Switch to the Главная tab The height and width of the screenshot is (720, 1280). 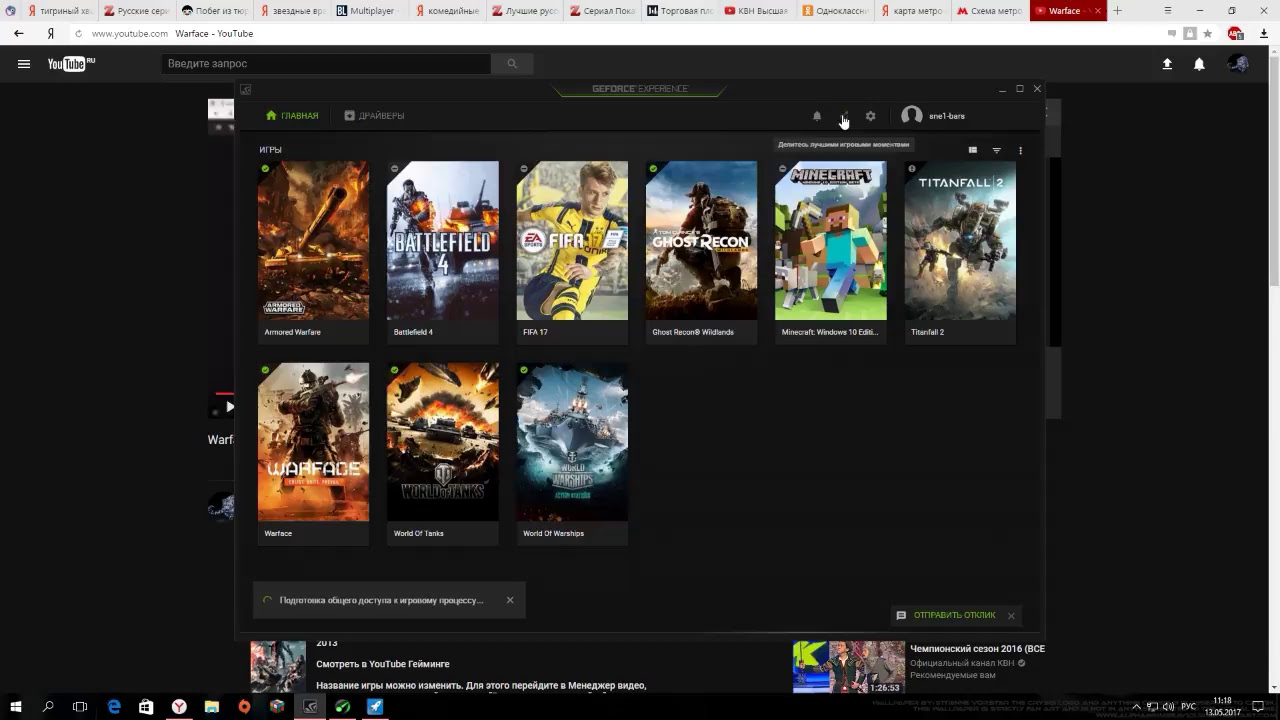[292, 116]
